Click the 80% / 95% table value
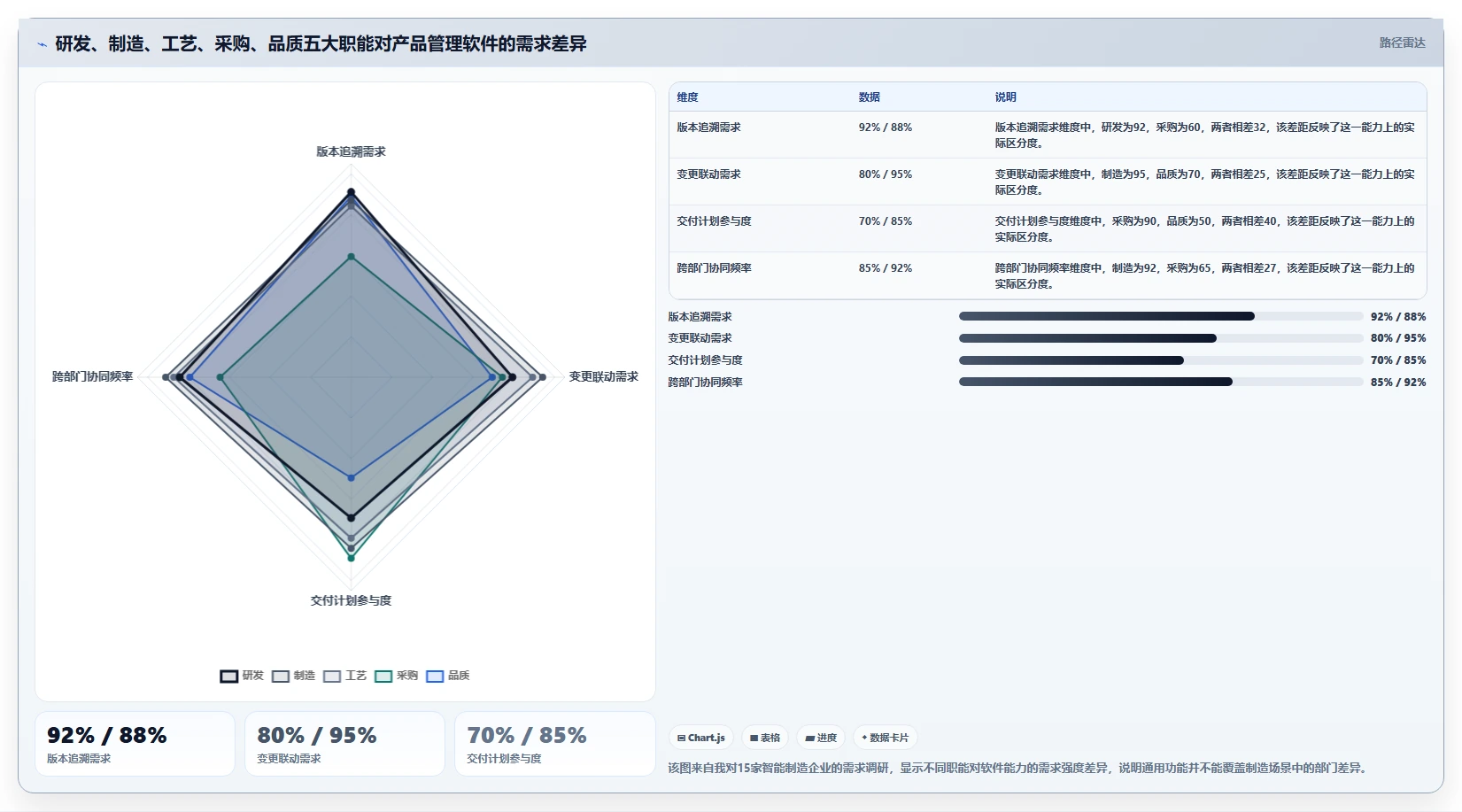1462x812 pixels. click(x=885, y=174)
